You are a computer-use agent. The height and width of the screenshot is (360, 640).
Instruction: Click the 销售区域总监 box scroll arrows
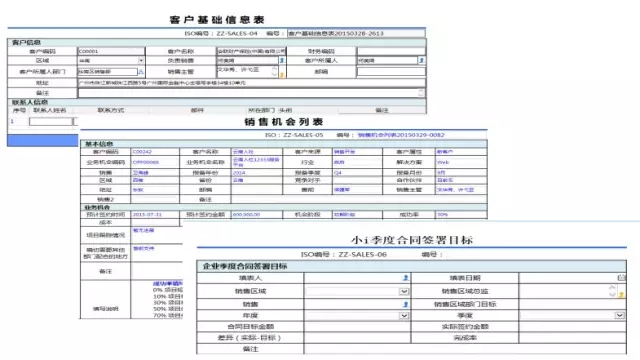tap(612, 291)
